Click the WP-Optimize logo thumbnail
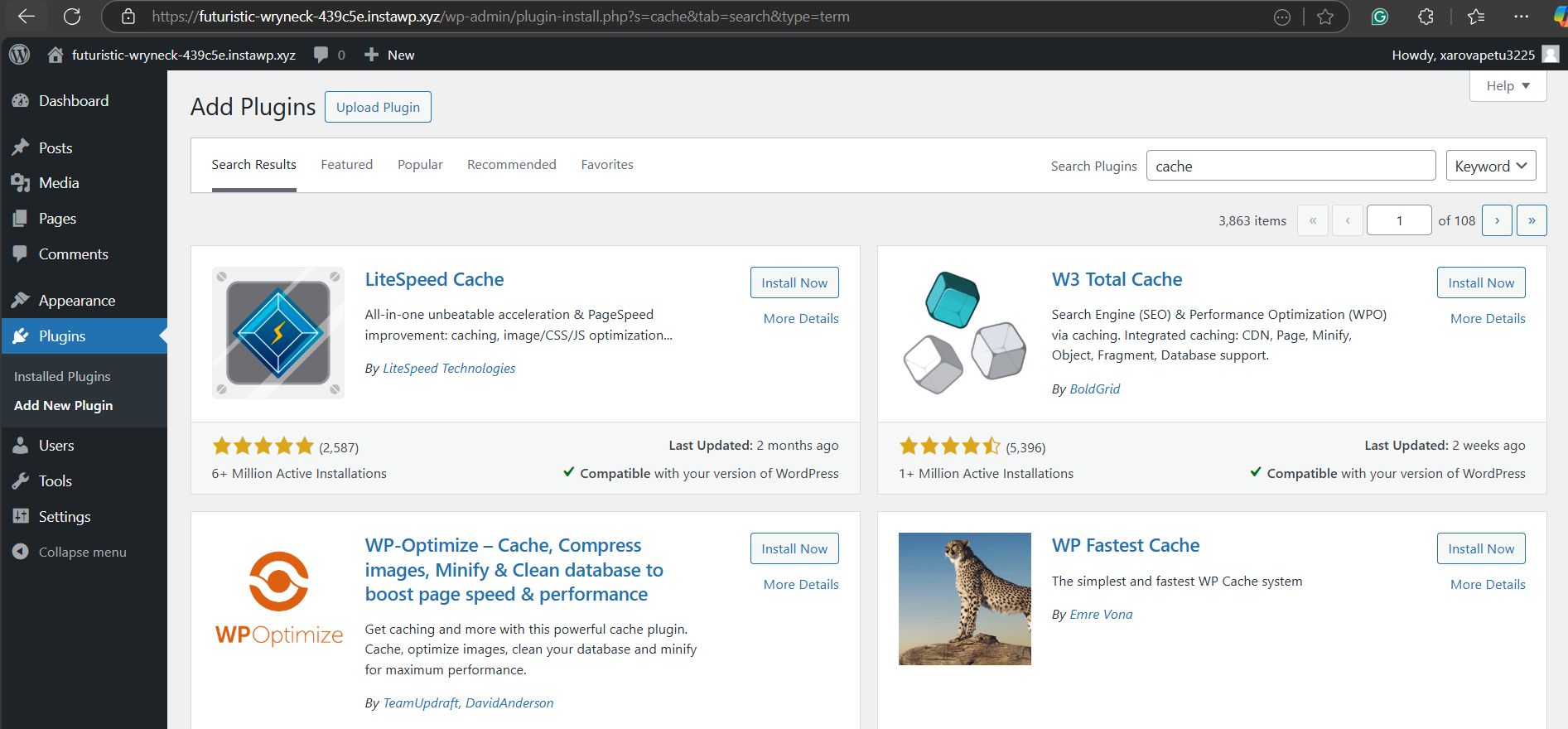 click(278, 599)
